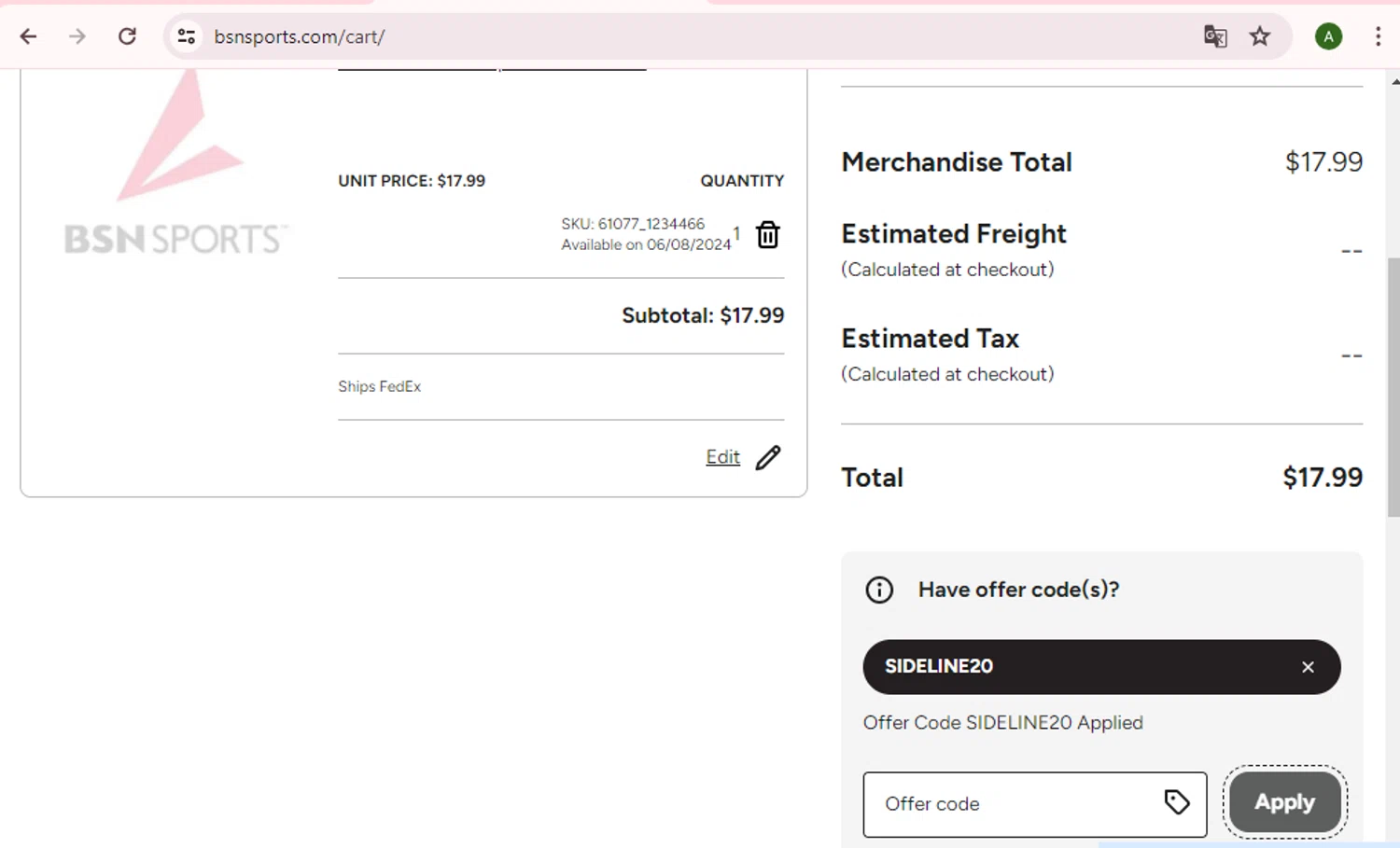Click the browser back arrow

pyautogui.click(x=29, y=36)
